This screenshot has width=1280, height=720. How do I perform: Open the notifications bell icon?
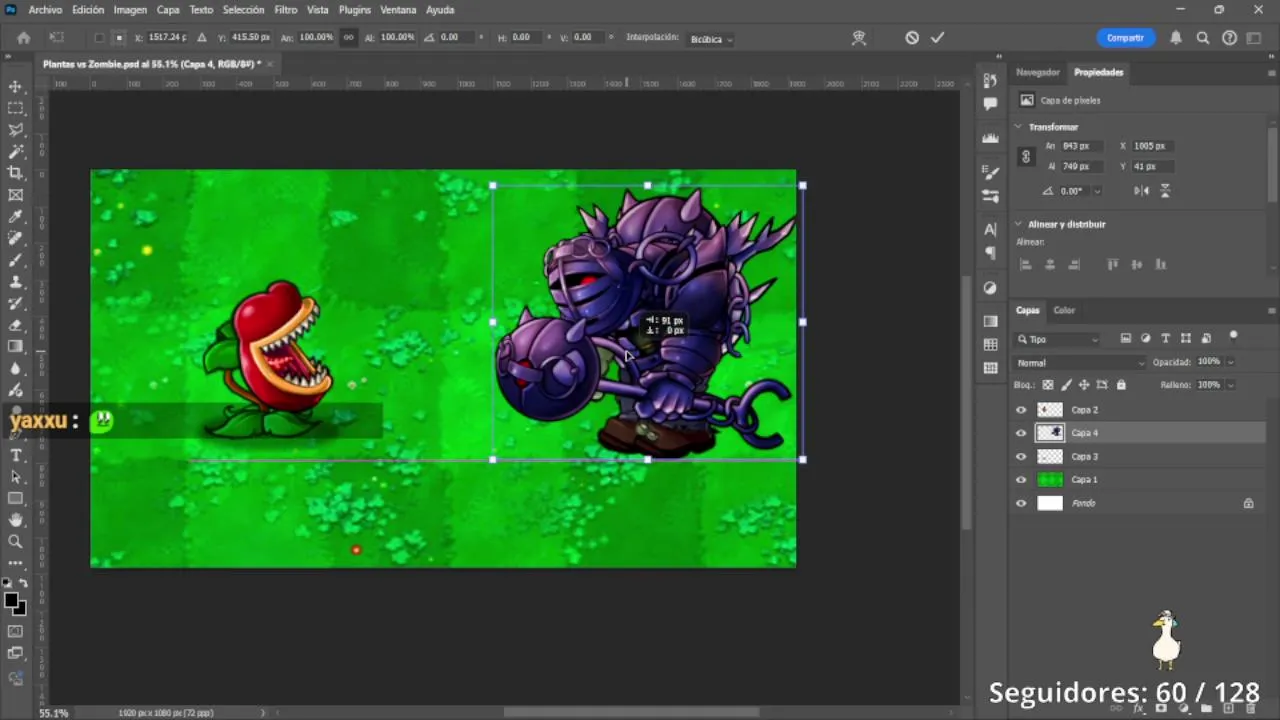coord(1176,38)
